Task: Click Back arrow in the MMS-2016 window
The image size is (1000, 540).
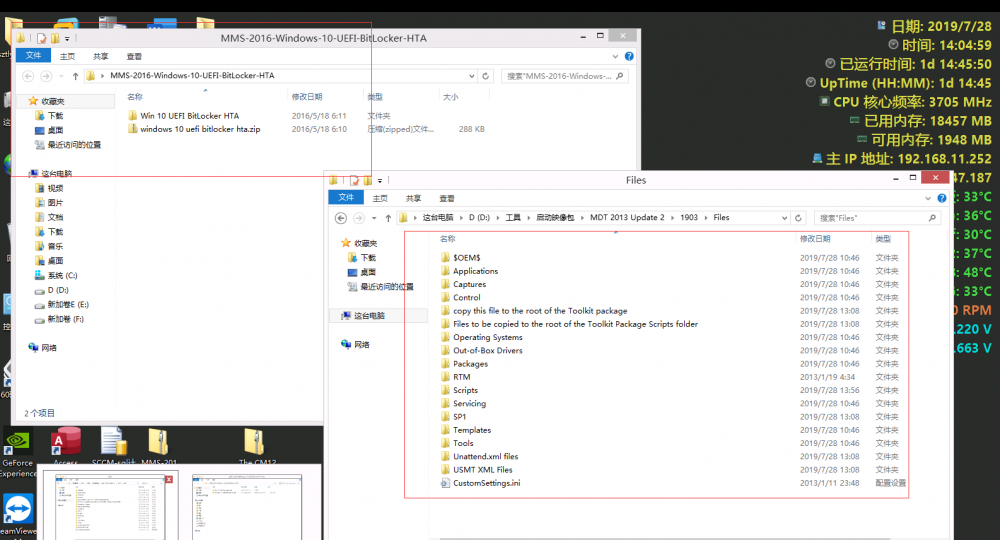Action: pos(28,76)
